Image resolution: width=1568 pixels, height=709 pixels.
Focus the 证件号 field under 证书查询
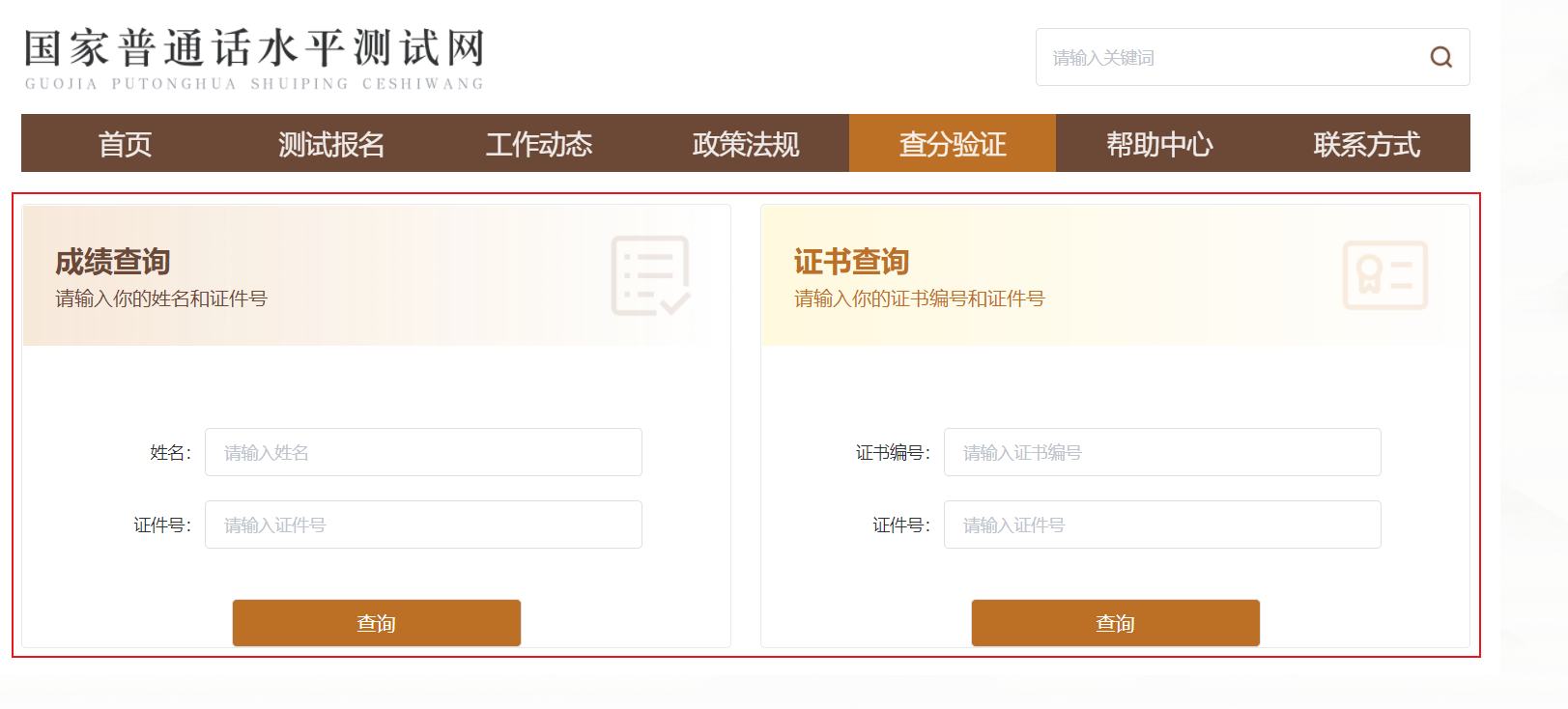1162,525
